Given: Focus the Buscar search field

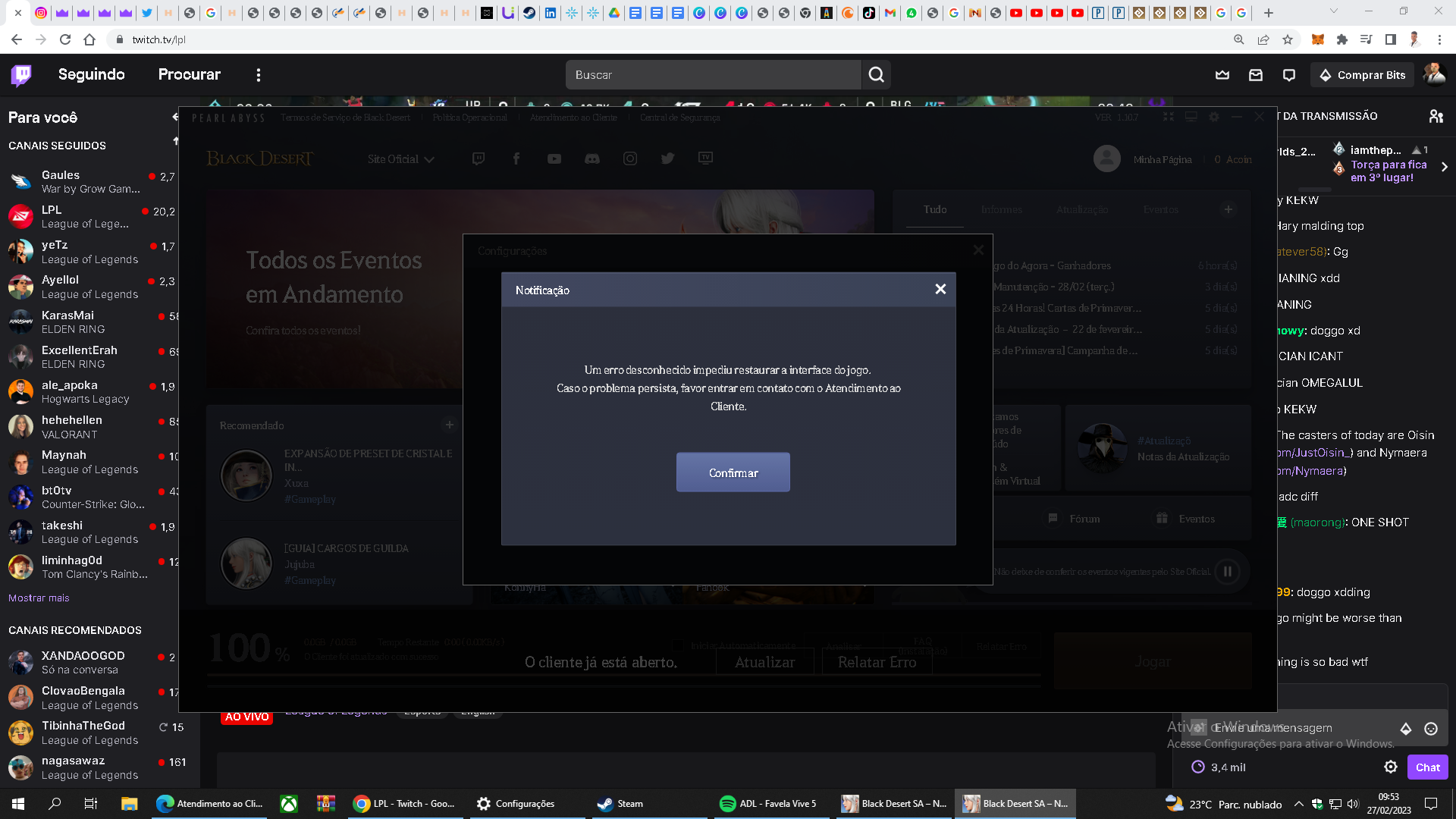Looking at the screenshot, I should (713, 74).
